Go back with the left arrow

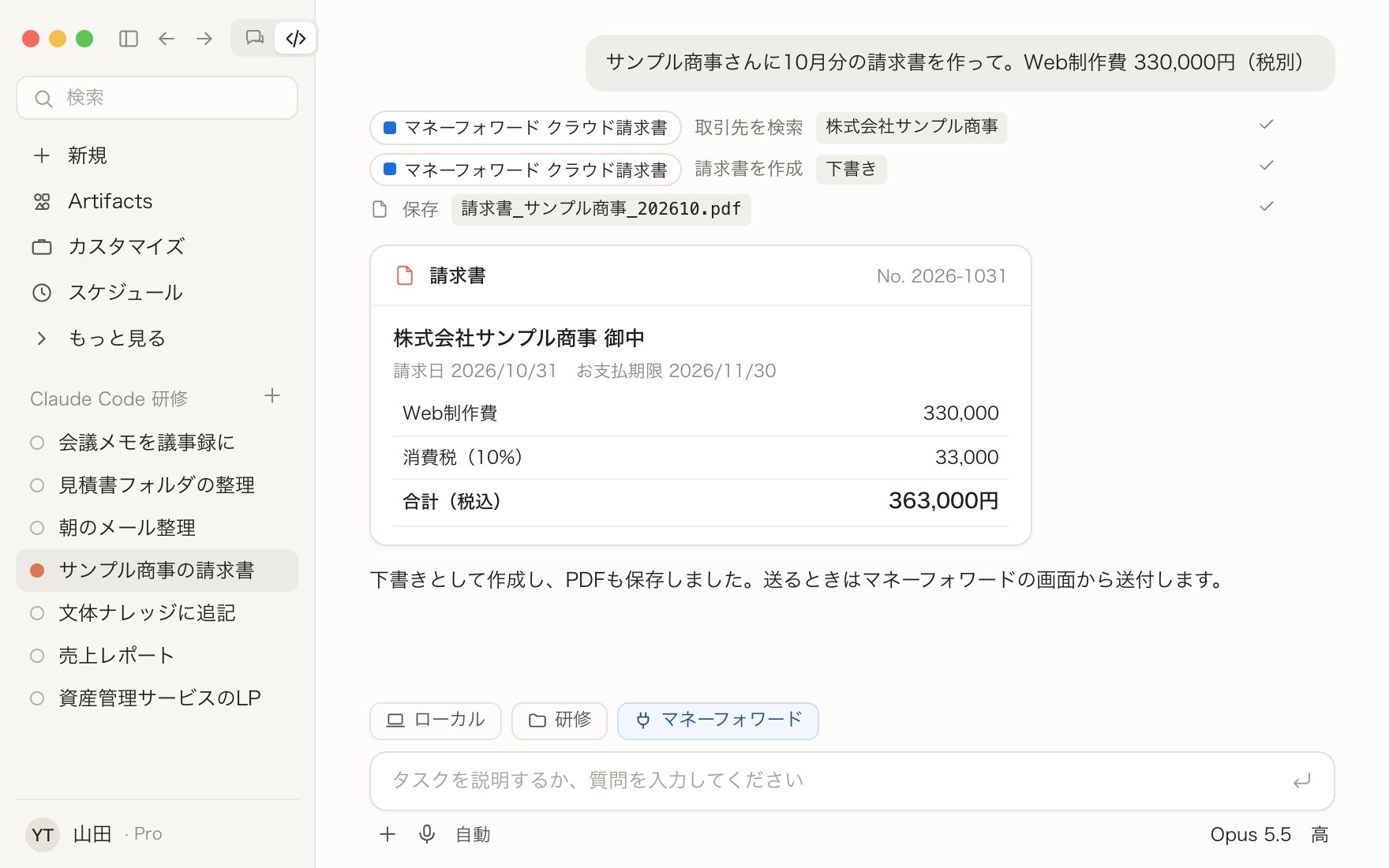click(x=167, y=39)
